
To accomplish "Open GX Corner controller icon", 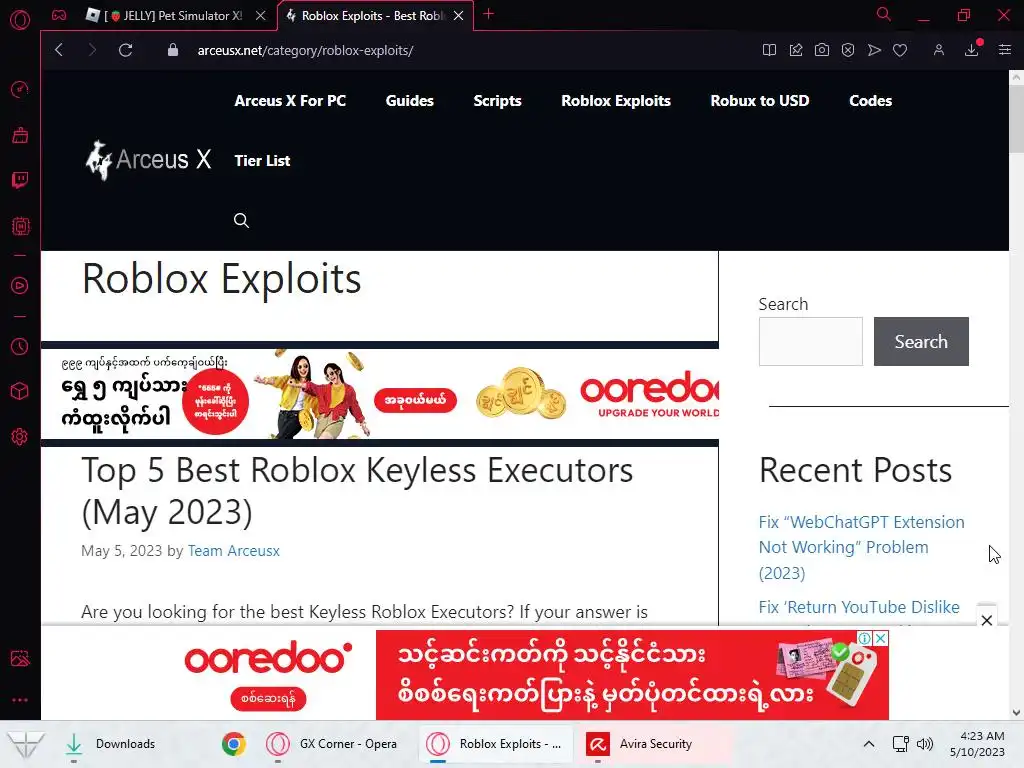I will (59, 15).
